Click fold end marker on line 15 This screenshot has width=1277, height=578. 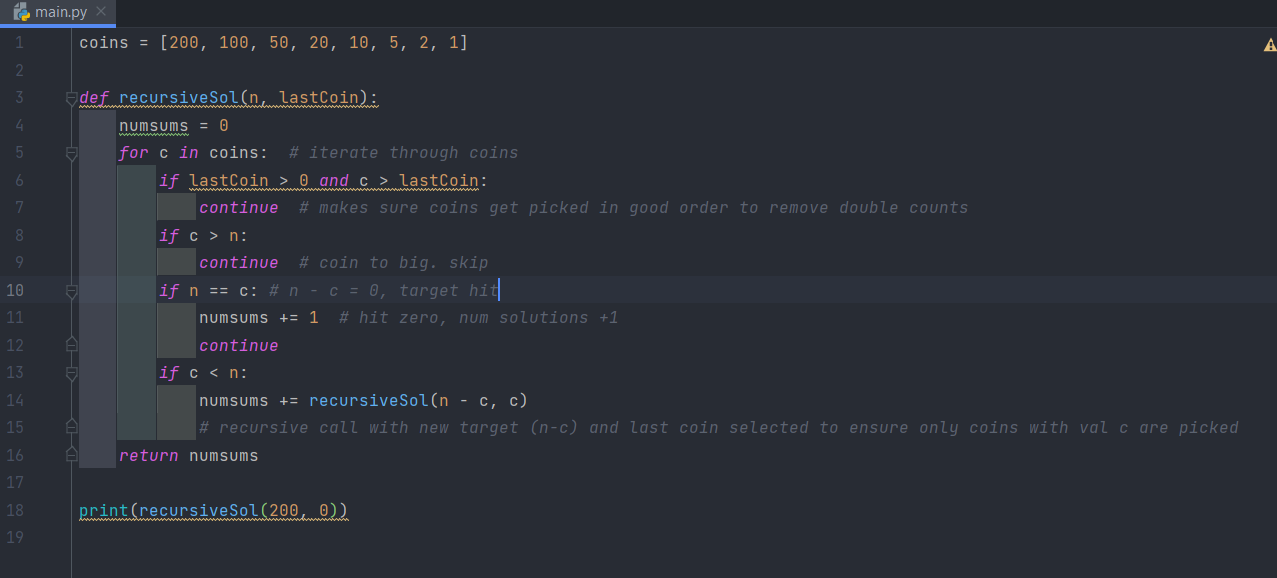coord(71,427)
